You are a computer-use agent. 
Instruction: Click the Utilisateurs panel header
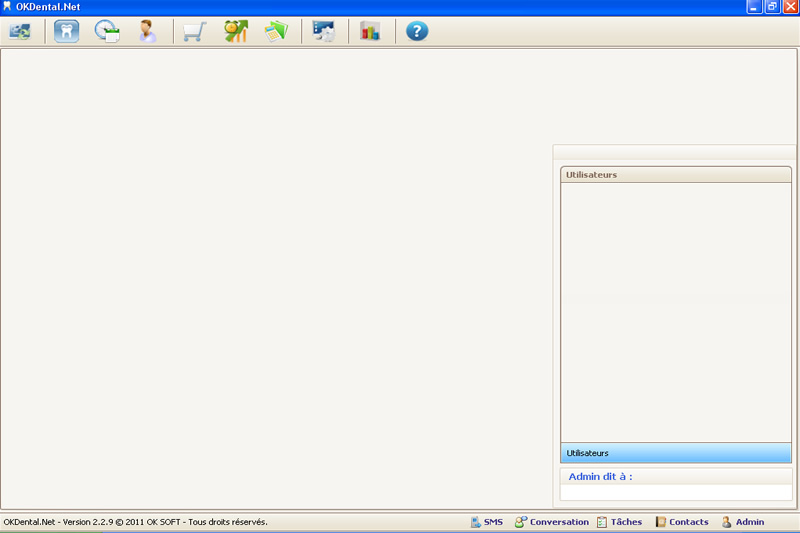(676, 174)
